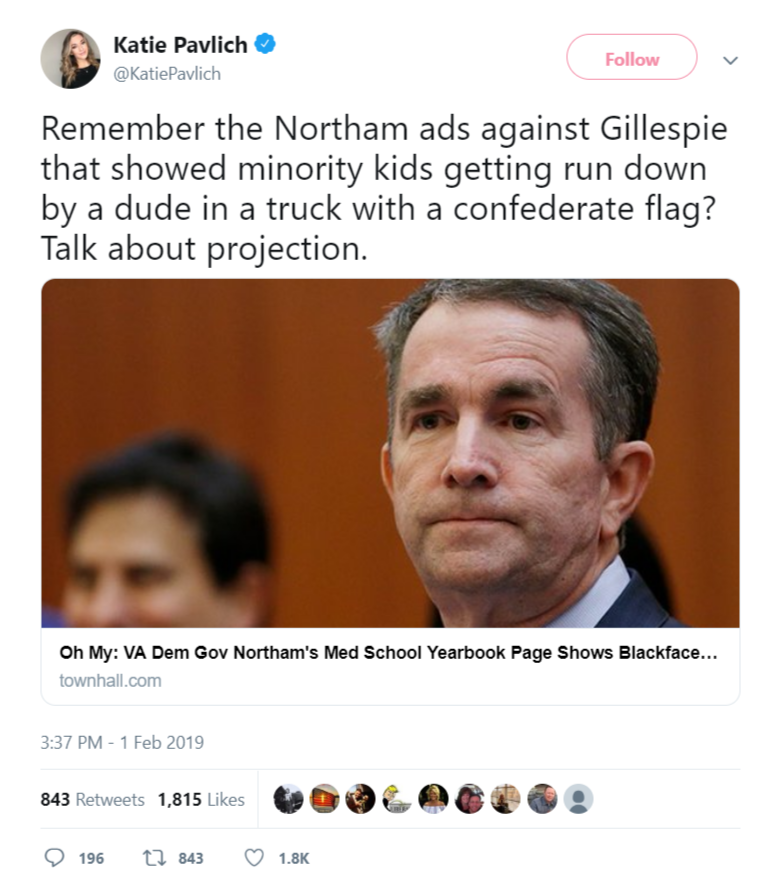
Task: Open the article card preview image
Action: point(390,453)
